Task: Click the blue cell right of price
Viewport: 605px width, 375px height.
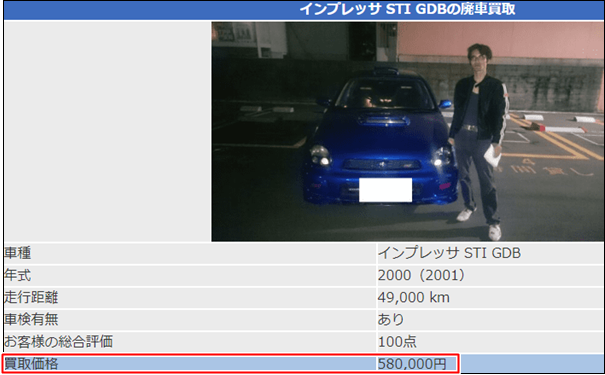Action: click(532, 364)
